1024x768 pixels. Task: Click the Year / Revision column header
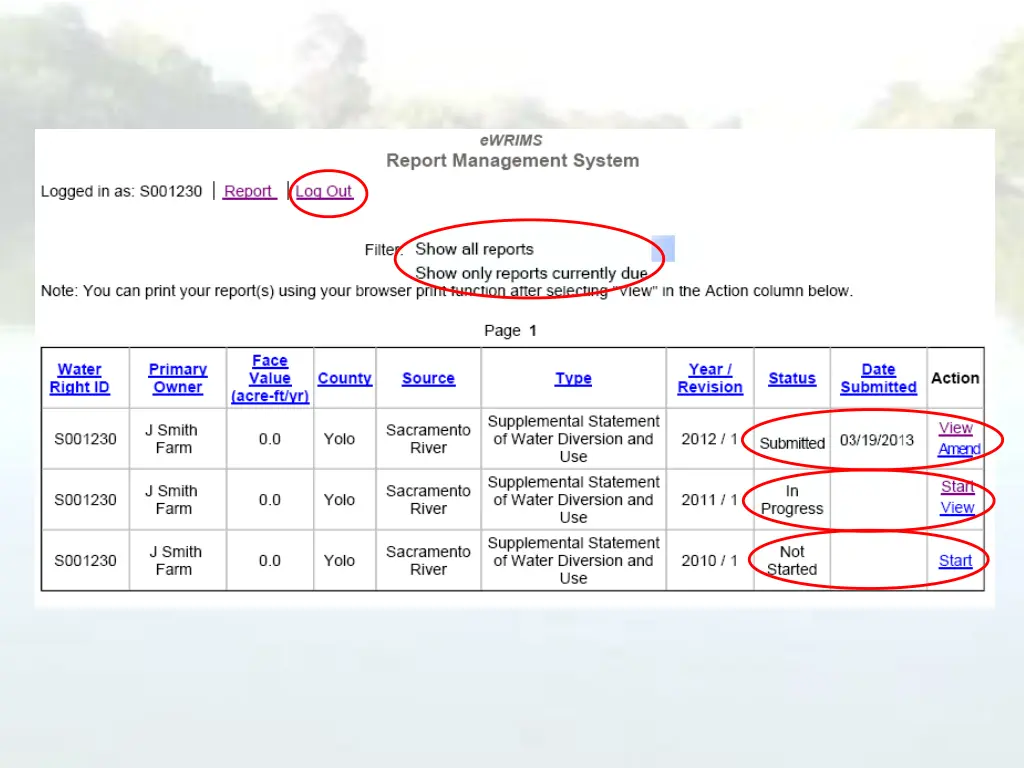710,378
